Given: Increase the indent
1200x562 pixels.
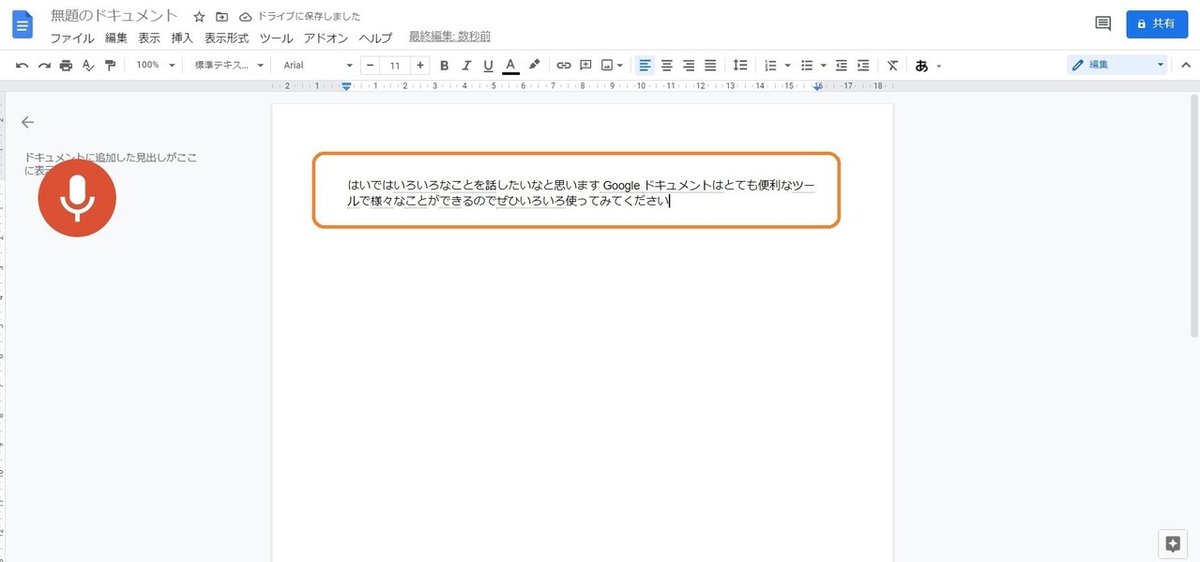Looking at the screenshot, I should pyautogui.click(x=863, y=65).
